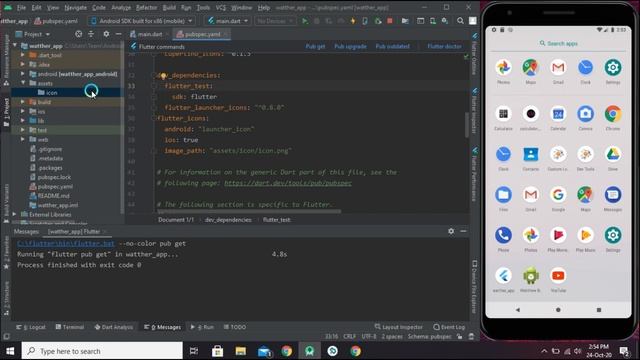Expand the .dart_tool folder

[23, 55]
